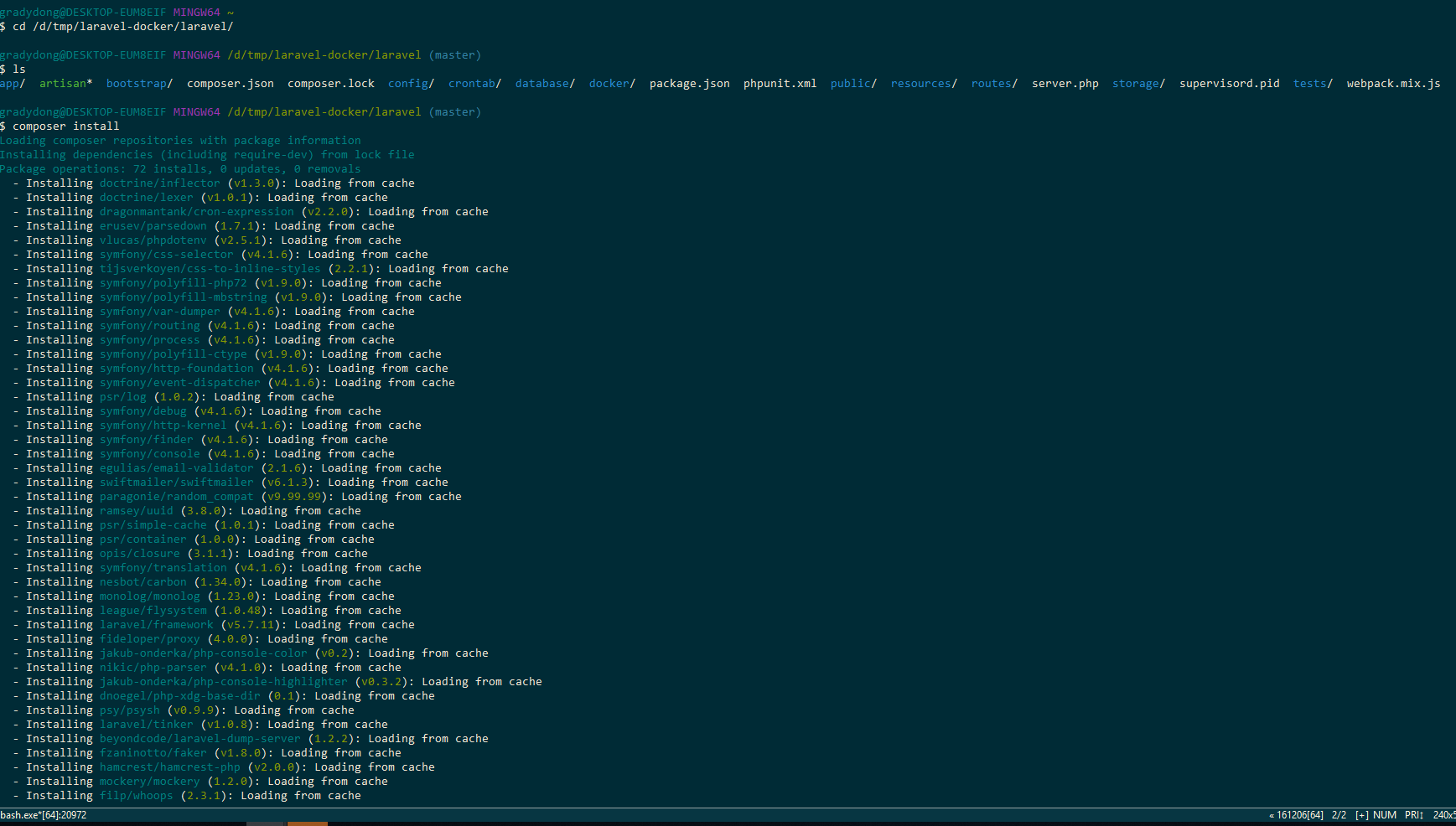
Task: Click the config/ directory name
Action: [412, 84]
